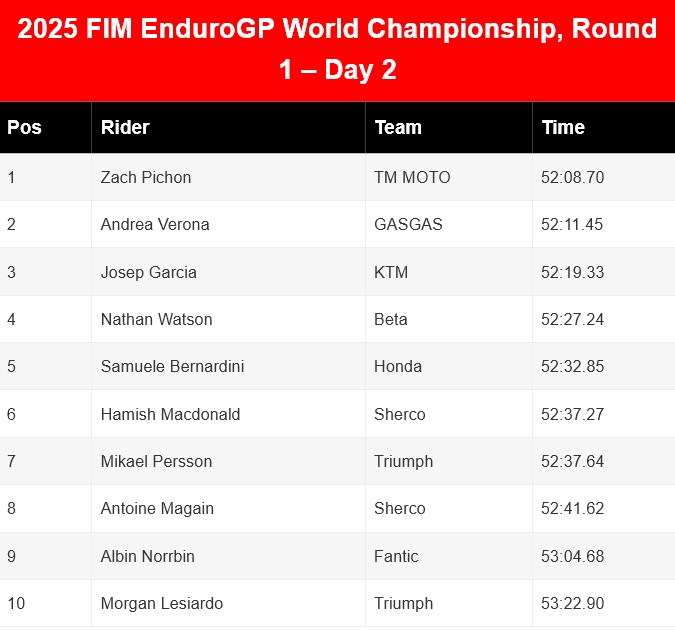The image size is (675, 630).
Task: Select rider Zach Pichon
Action: [146, 177]
